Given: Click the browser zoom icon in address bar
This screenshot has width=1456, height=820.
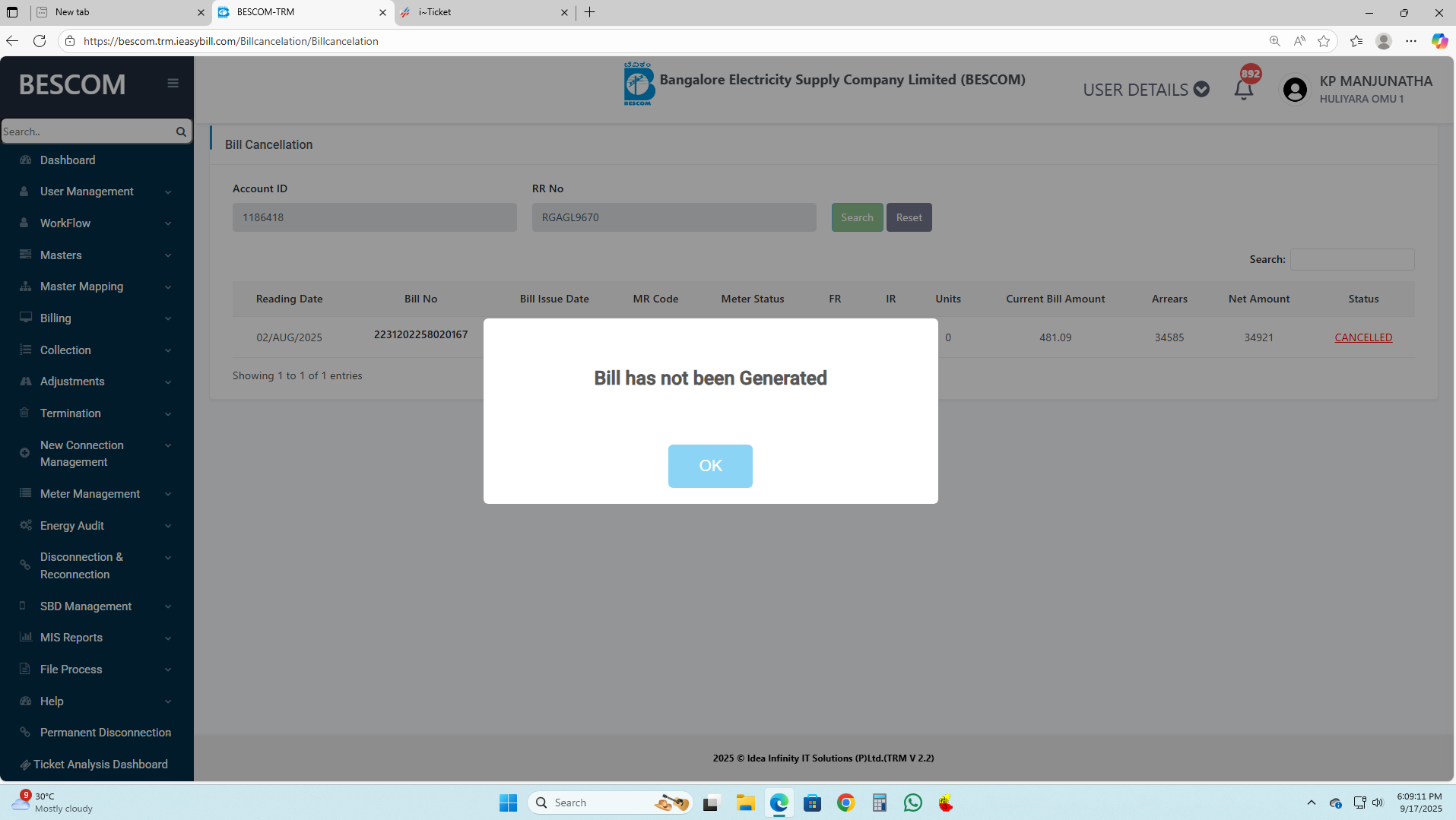Looking at the screenshot, I should point(1275,41).
